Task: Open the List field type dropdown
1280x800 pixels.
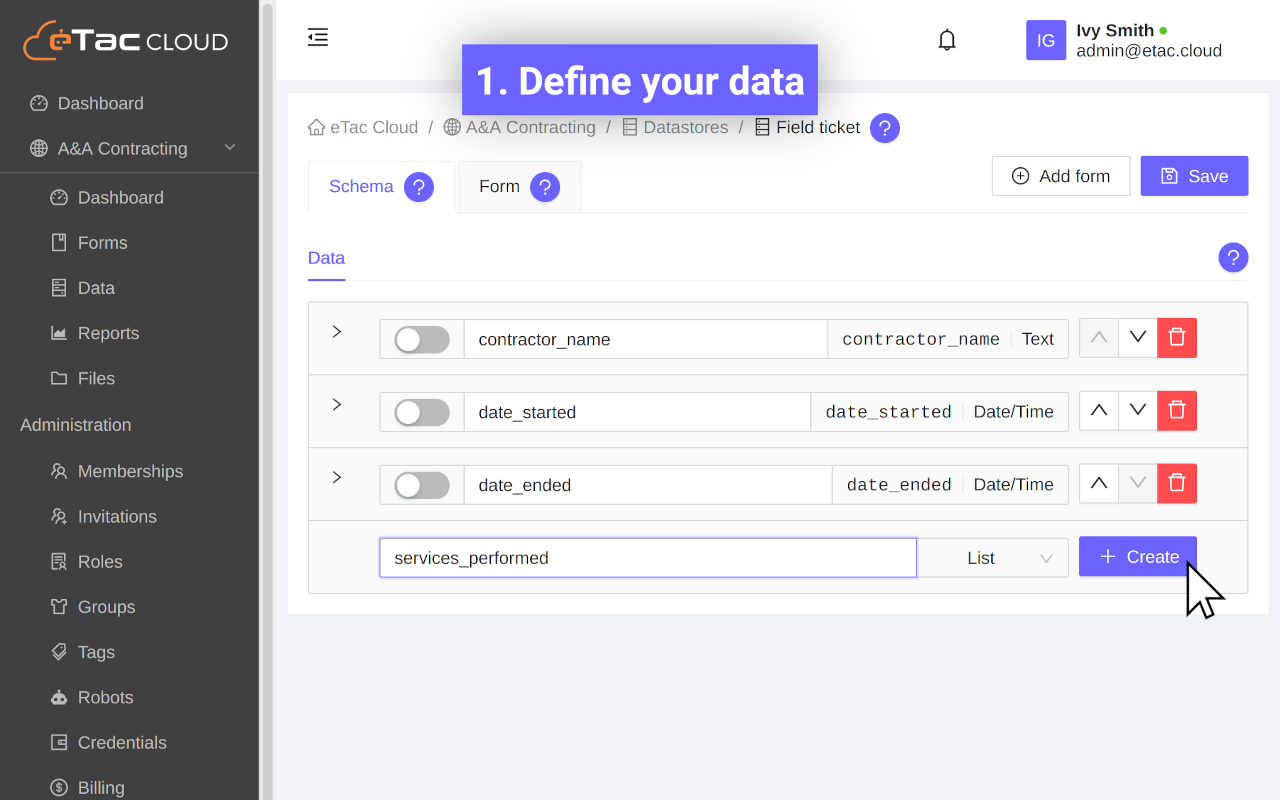Action: pyautogui.click(x=993, y=558)
